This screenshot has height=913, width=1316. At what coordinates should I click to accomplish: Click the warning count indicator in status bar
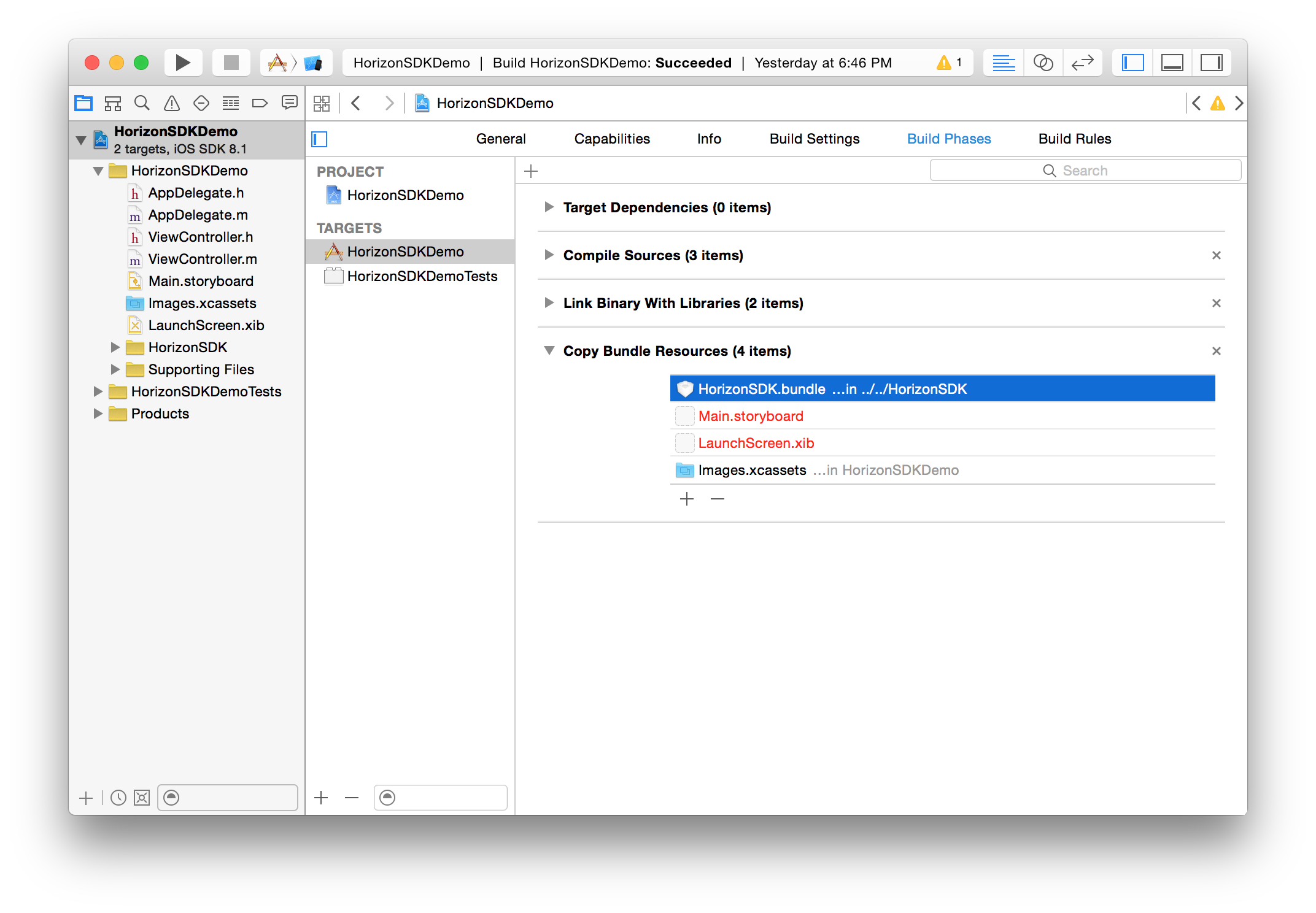tap(949, 63)
